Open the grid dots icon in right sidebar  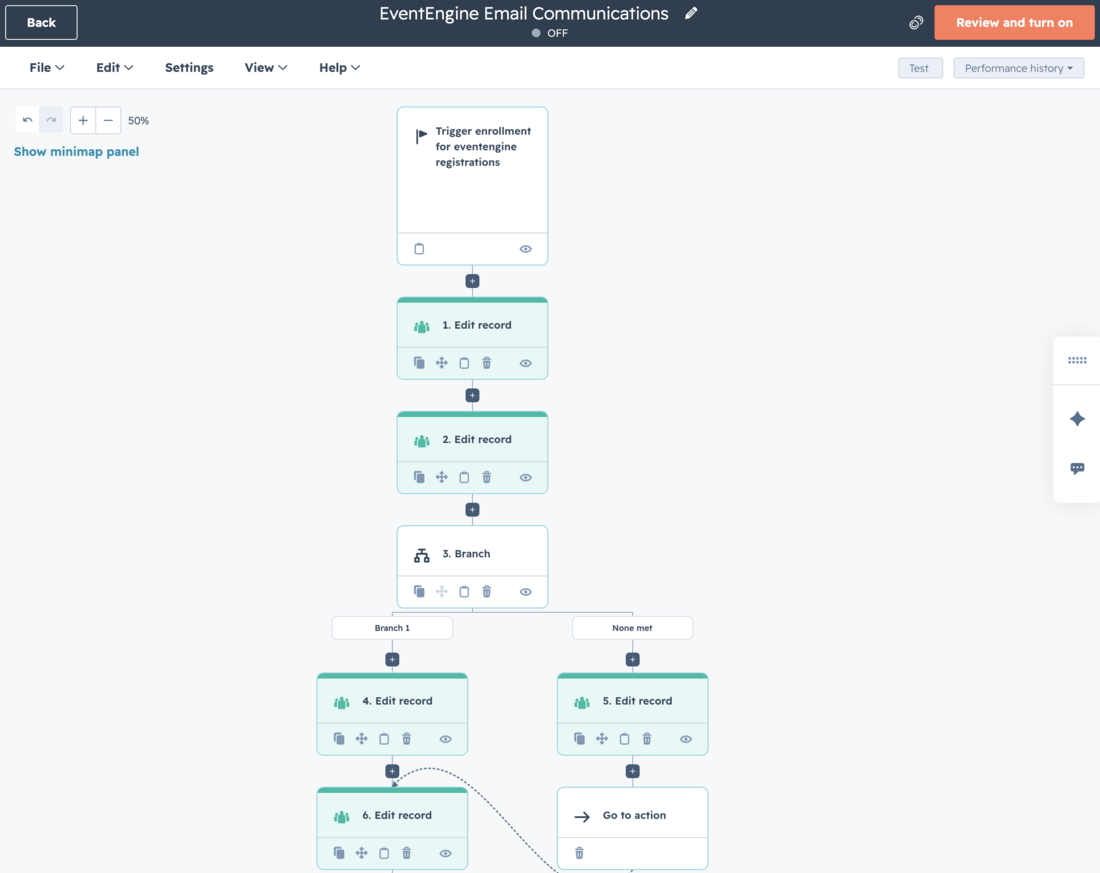tap(1077, 360)
